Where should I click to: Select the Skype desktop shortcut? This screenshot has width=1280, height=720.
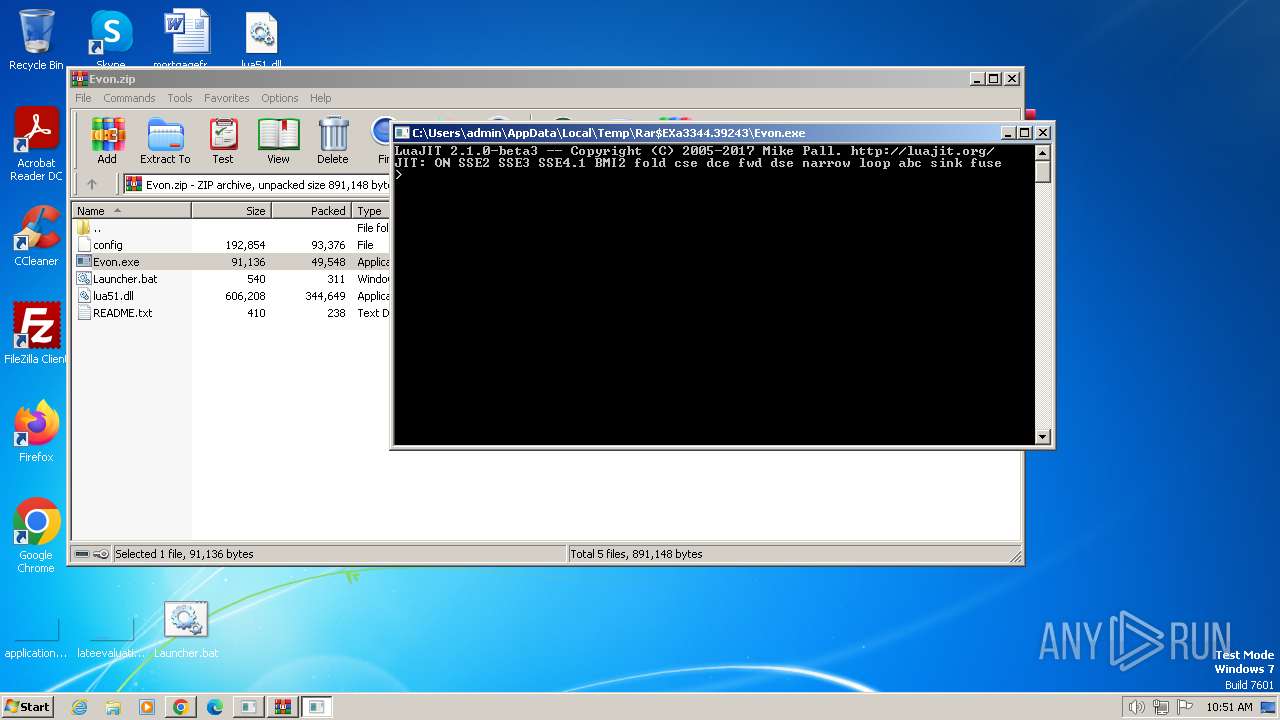coord(111,40)
